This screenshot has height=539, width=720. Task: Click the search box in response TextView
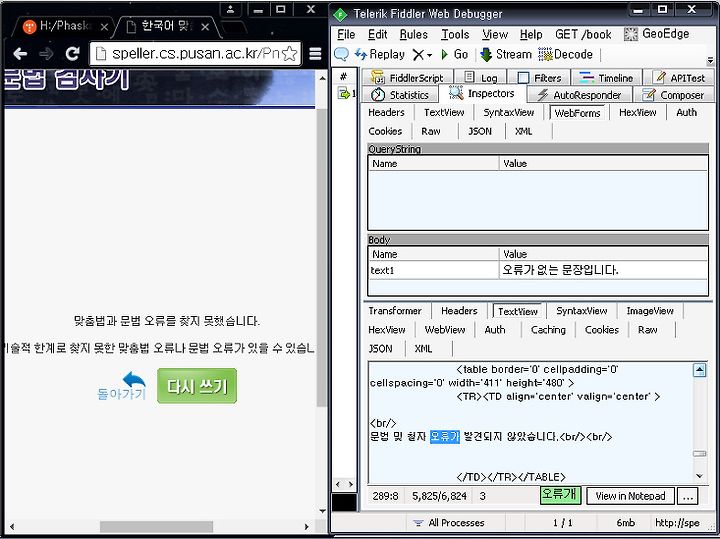click(560, 495)
